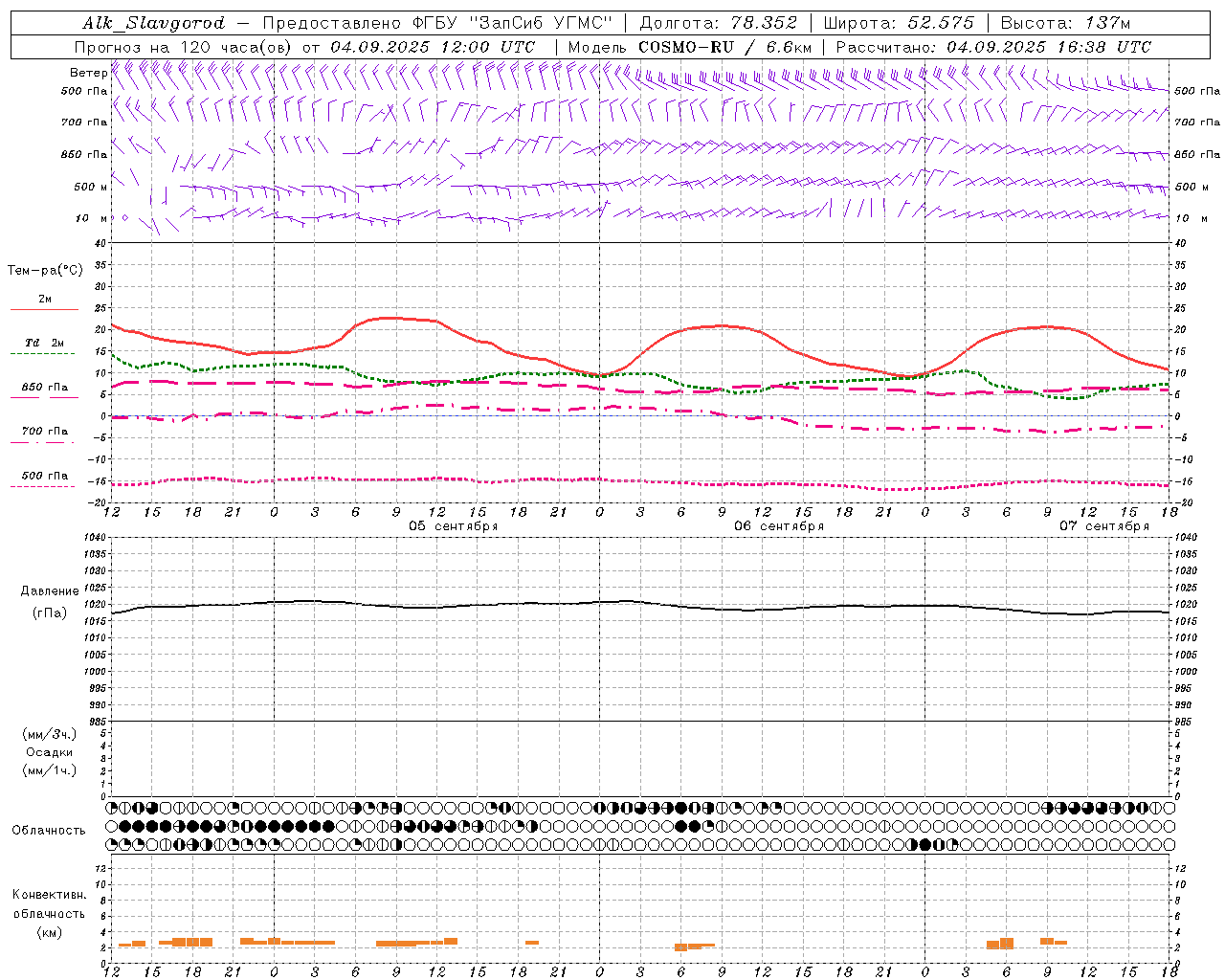The image size is (1225, 980).
Task: Click the '500 гПа' temperature legend label
Action: coord(45,476)
